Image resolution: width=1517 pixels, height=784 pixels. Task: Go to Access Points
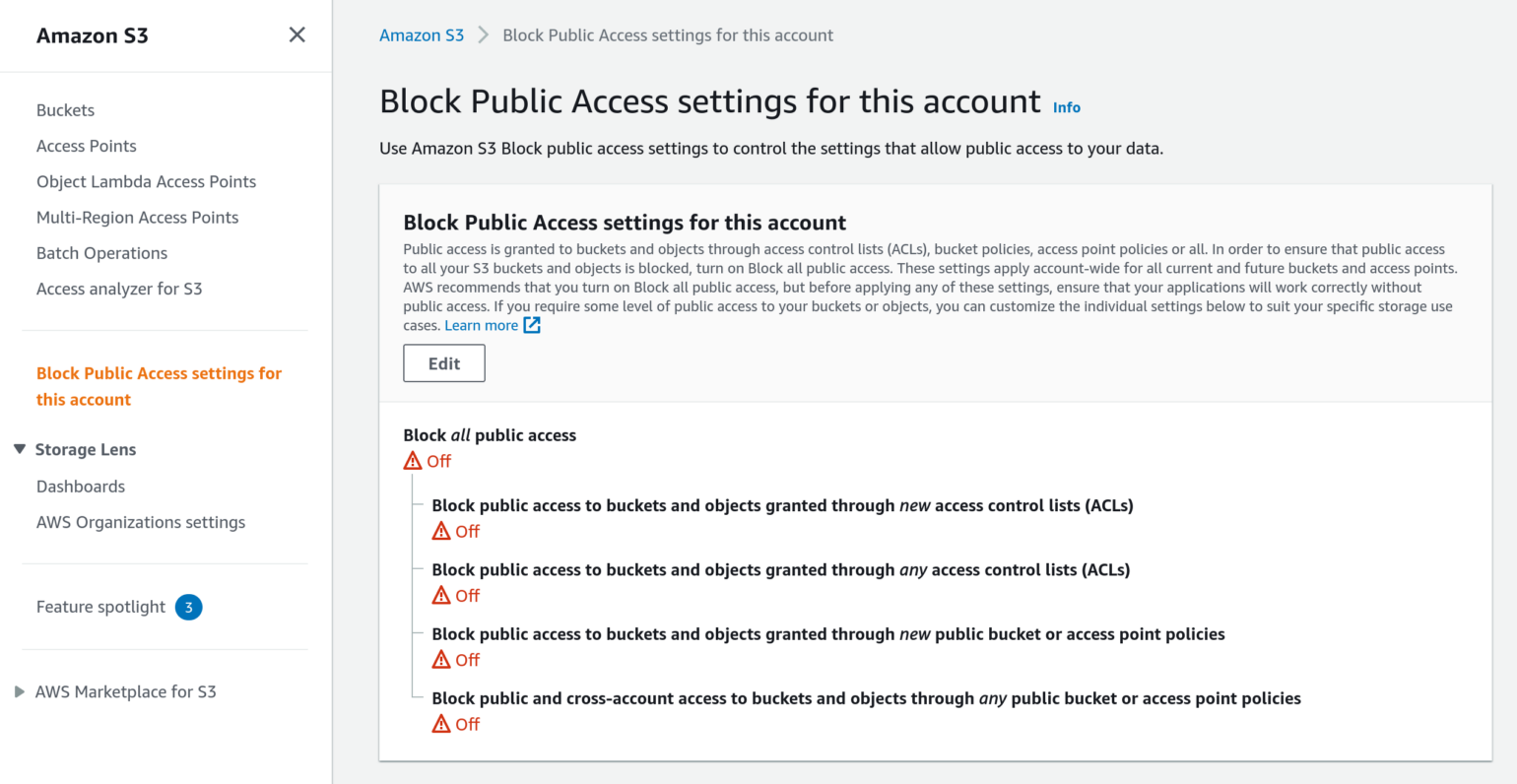[x=87, y=146]
